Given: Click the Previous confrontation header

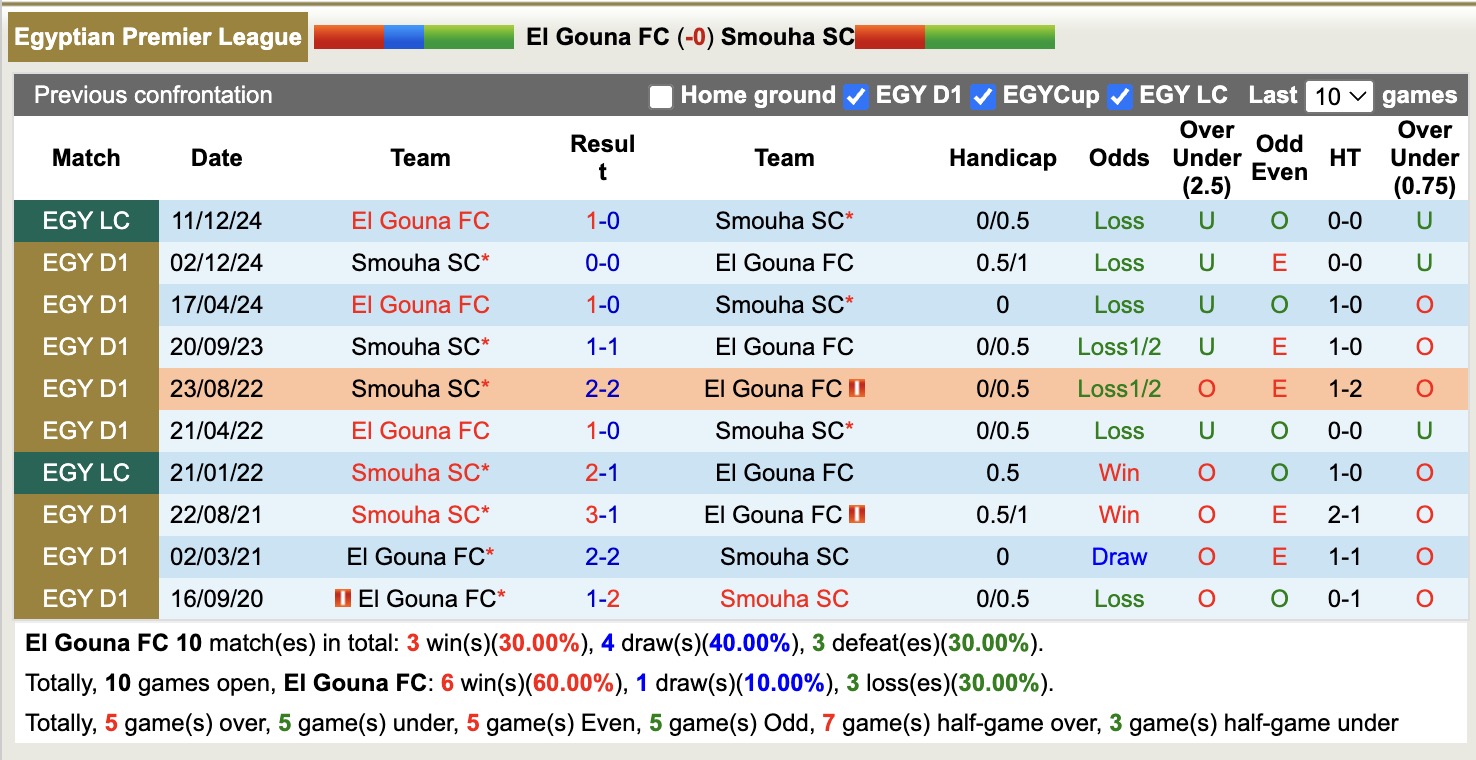Looking at the screenshot, I should [x=153, y=96].
